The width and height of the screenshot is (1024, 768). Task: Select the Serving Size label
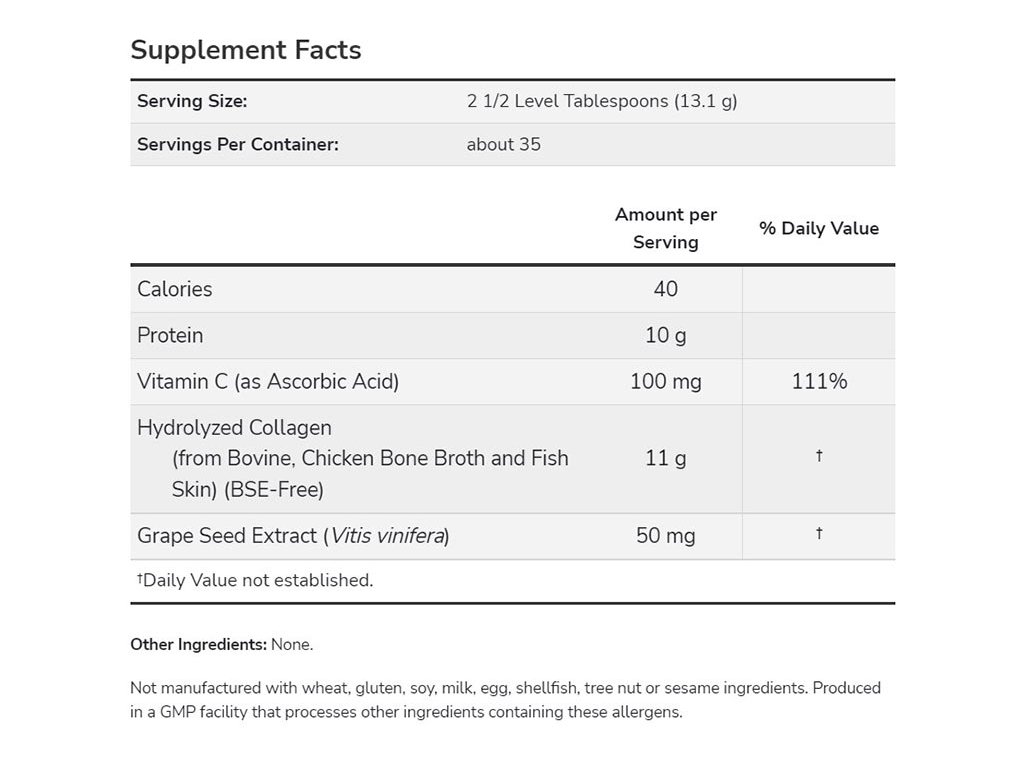coord(192,101)
